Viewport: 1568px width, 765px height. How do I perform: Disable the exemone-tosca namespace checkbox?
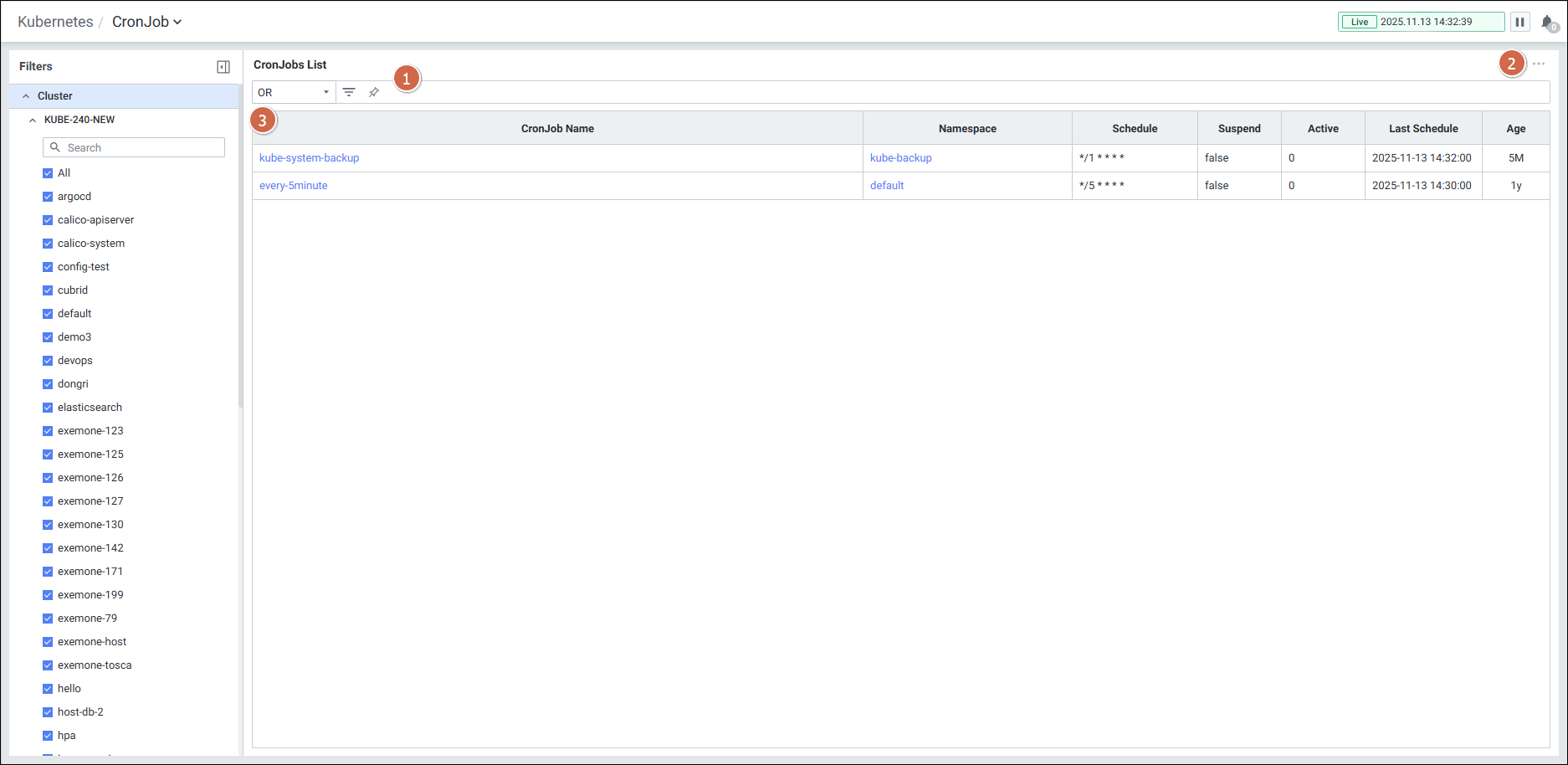pos(48,665)
